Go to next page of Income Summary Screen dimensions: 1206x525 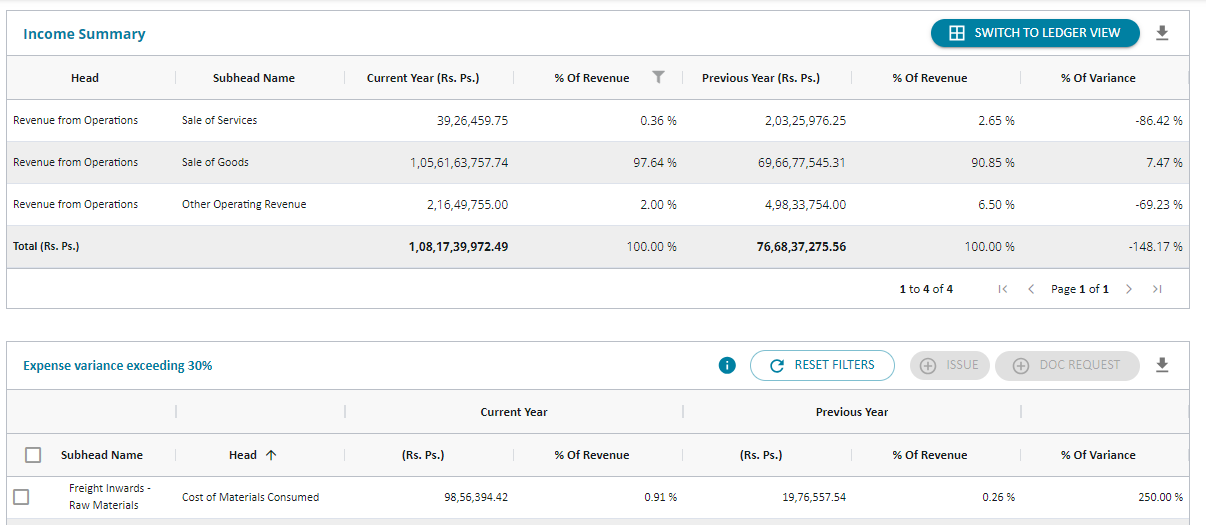1129,289
